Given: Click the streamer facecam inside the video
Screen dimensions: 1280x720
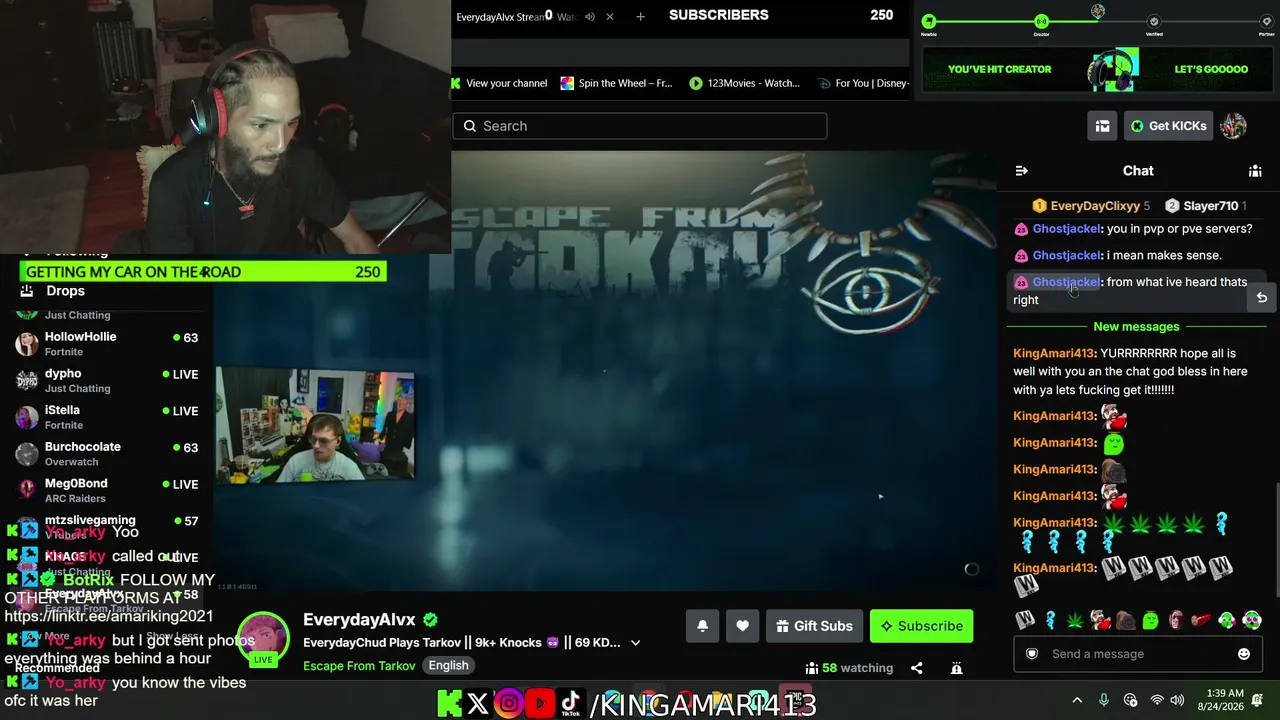Looking at the screenshot, I should click(315, 425).
